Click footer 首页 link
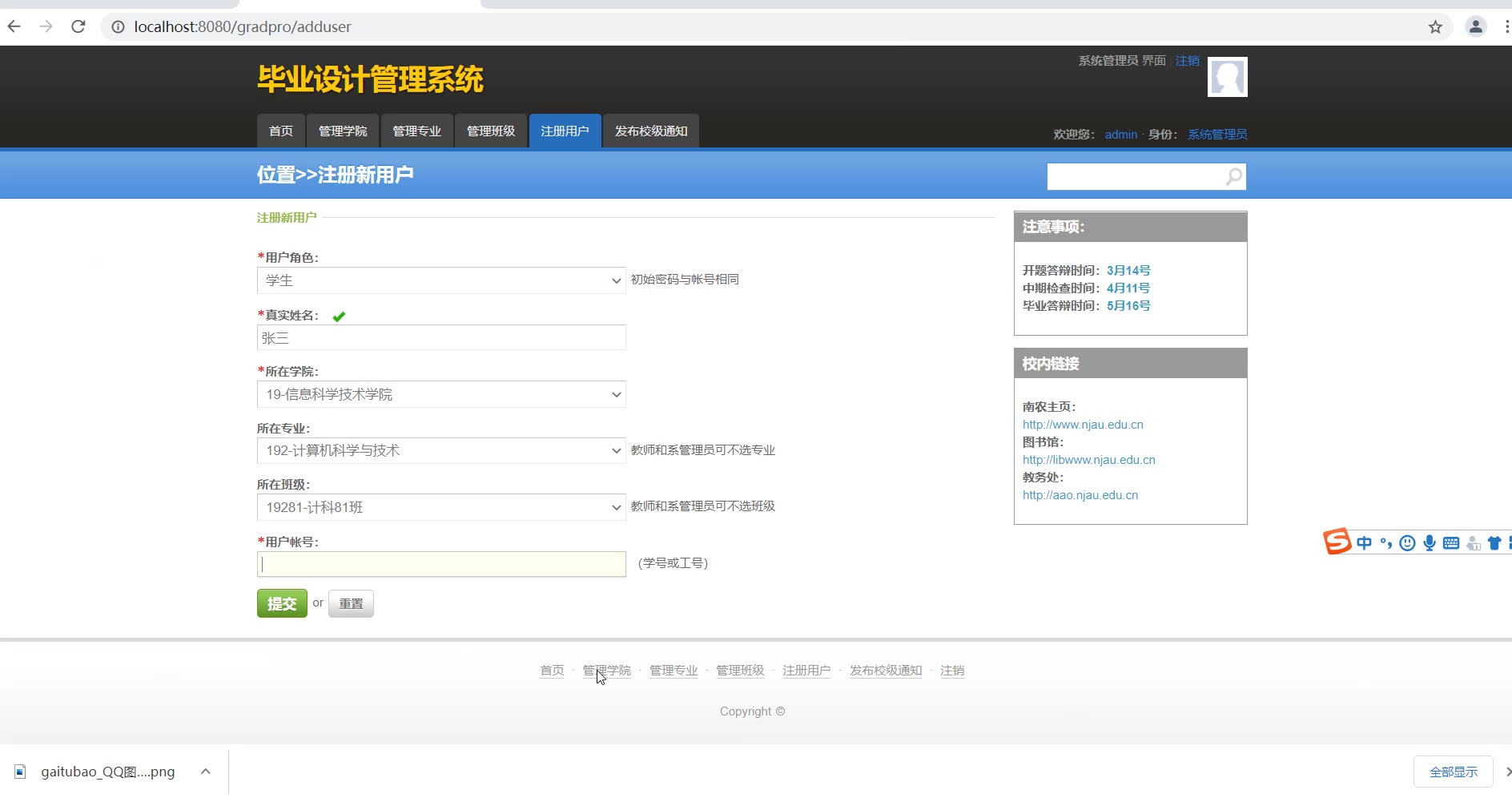 [x=552, y=671]
